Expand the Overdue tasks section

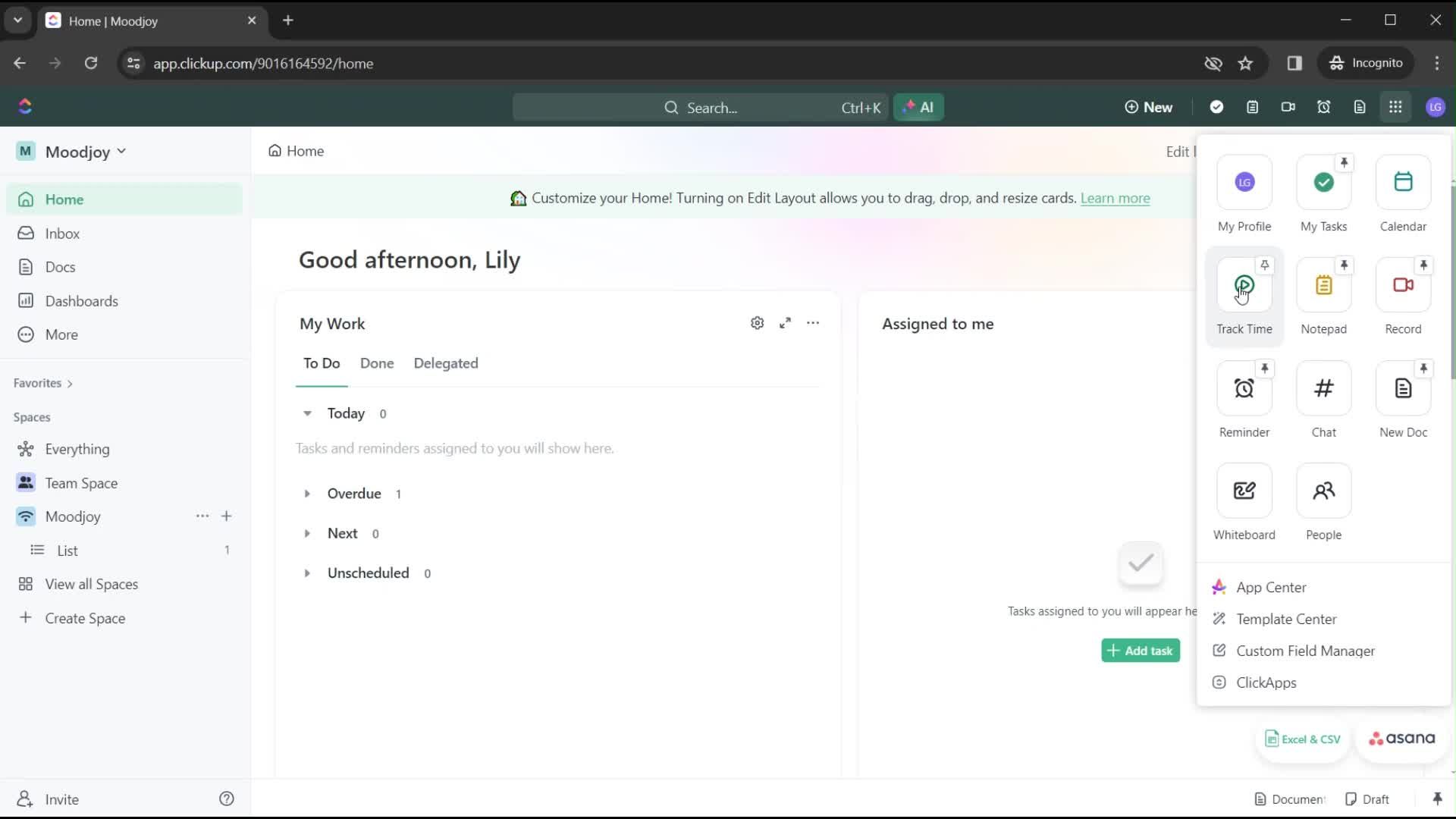[x=307, y=493]
